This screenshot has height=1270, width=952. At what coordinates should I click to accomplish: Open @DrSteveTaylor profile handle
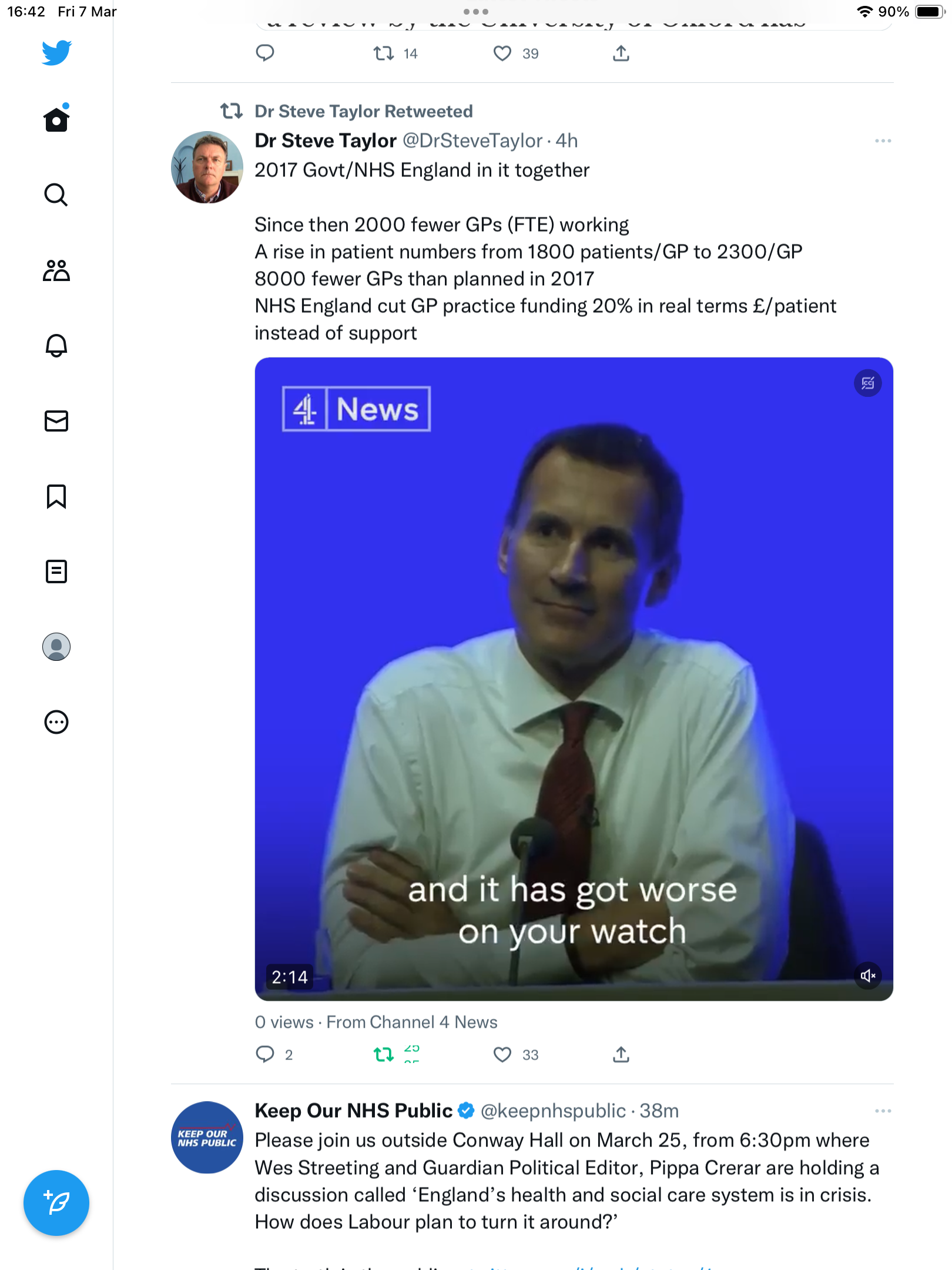click(472, 141)
